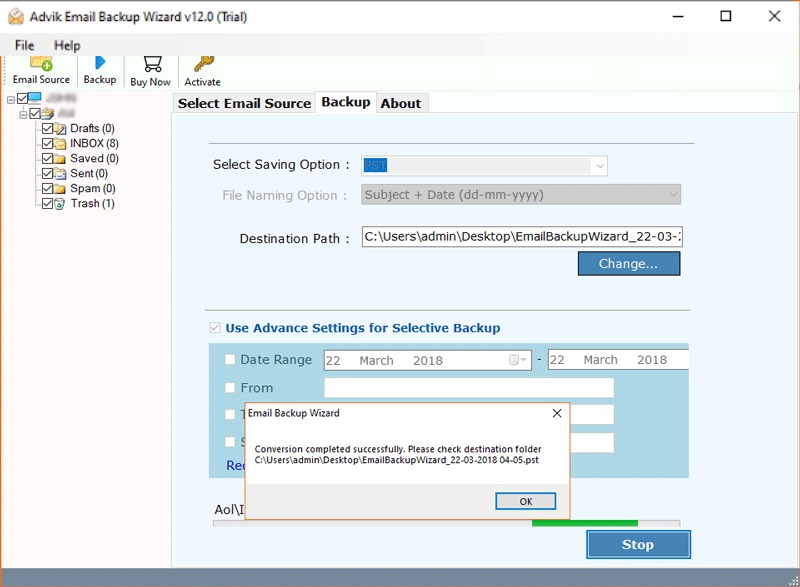Click the Activate key icon
Viewport: 800px width, 587px height.
click(204, 64)
